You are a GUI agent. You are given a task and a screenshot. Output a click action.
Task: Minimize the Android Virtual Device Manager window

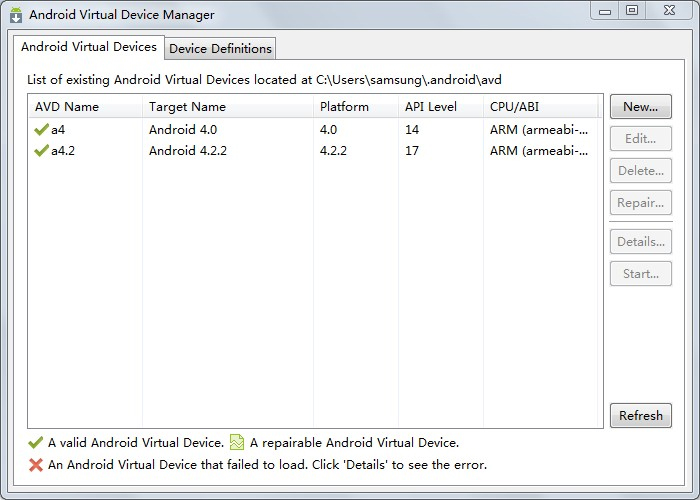click(605, 11)
